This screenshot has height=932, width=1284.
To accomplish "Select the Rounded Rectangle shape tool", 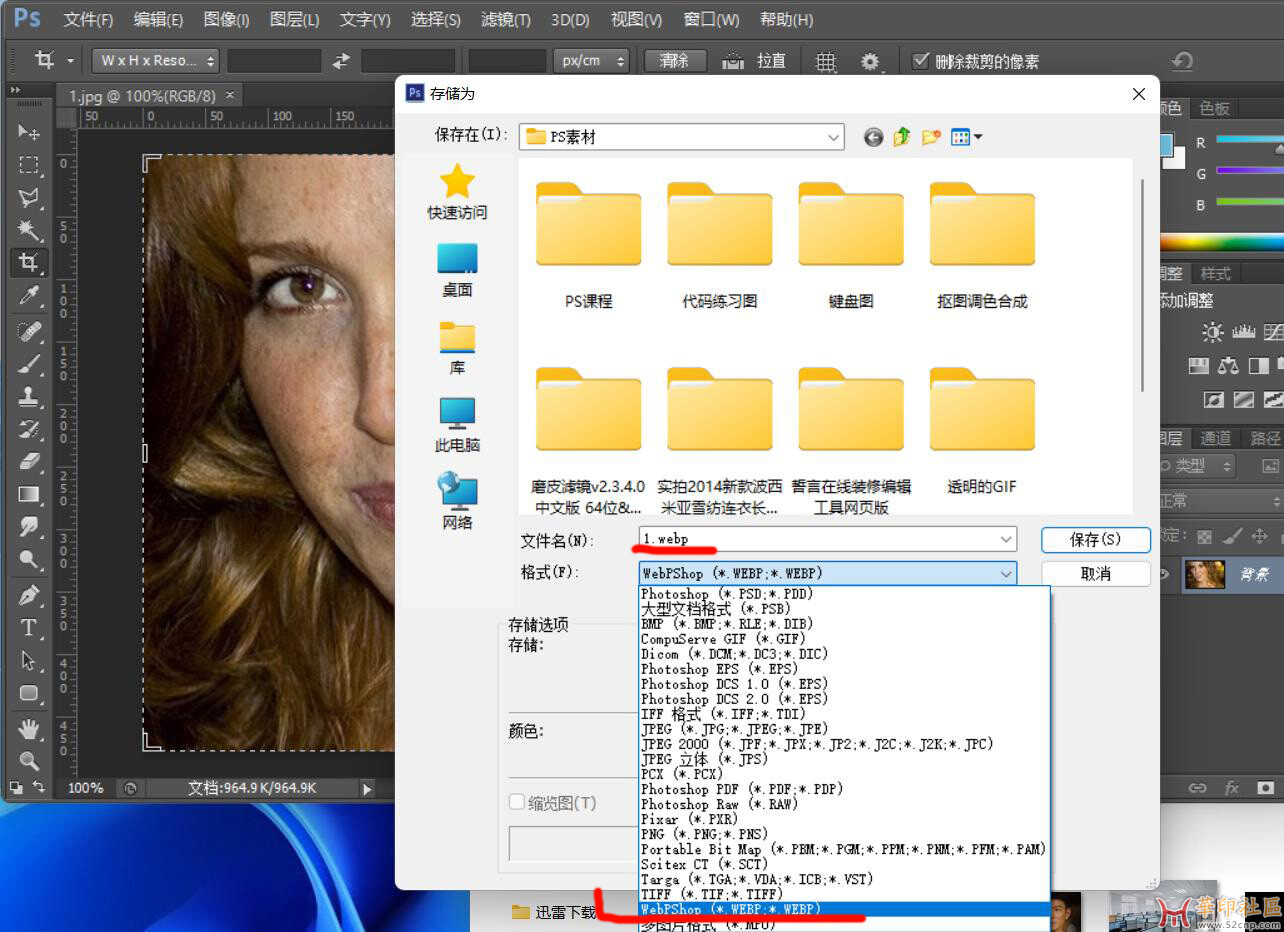I will [29, 693].
